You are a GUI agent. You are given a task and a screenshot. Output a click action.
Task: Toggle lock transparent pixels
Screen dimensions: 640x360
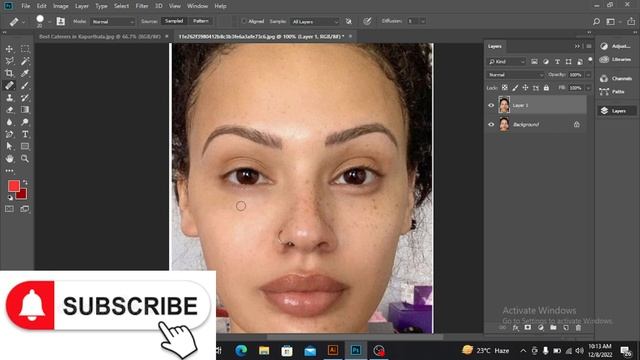[505, 88]
